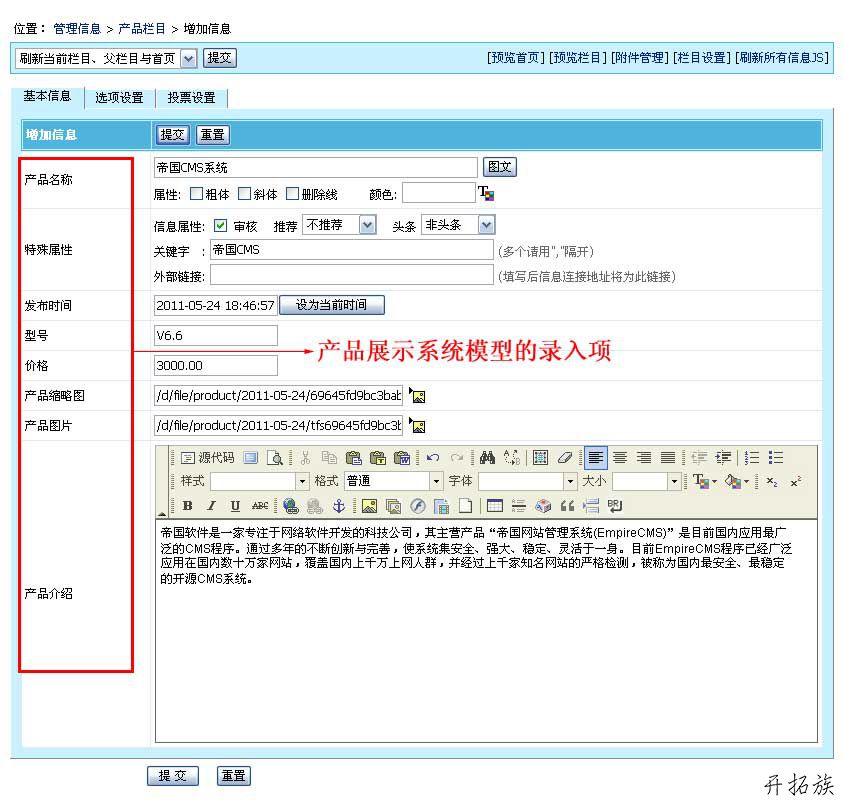The image size is (844, 806).
Task: Click the 设为当前时间 button
Action: (332, 305)
